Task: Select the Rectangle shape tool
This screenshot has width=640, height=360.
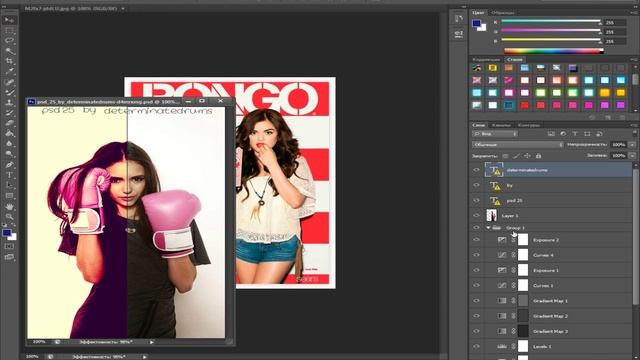Action: [x=9, y=196]
